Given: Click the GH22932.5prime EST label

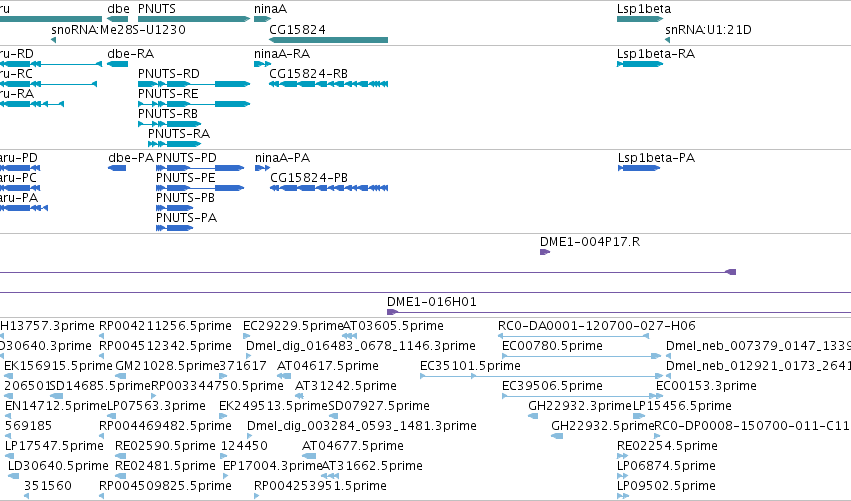Looking at the screenshot, I should pyautogui.click(x=603, y=426).
